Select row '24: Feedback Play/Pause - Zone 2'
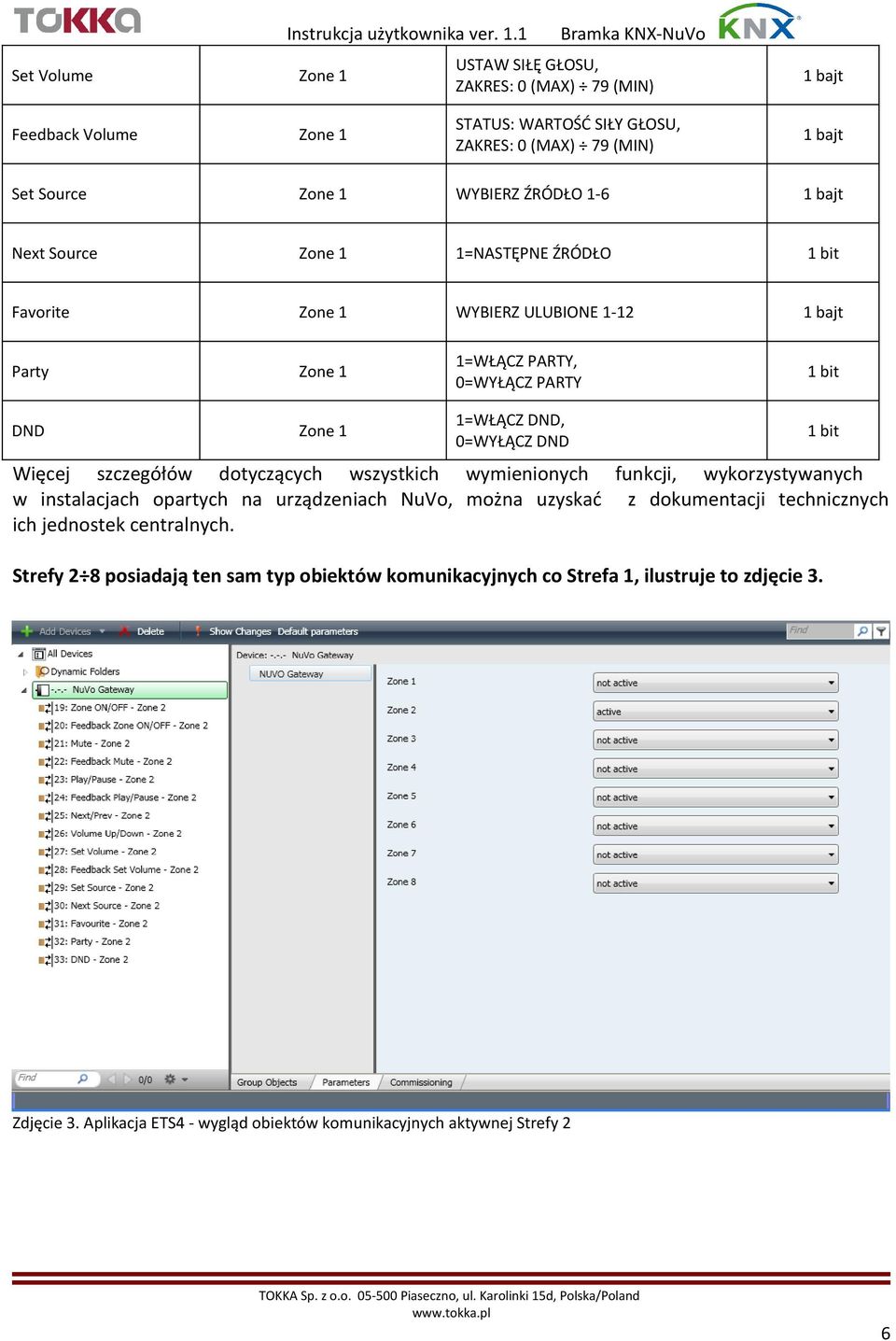Viewport: 896px width, 1341px height. tap(125, 798)
